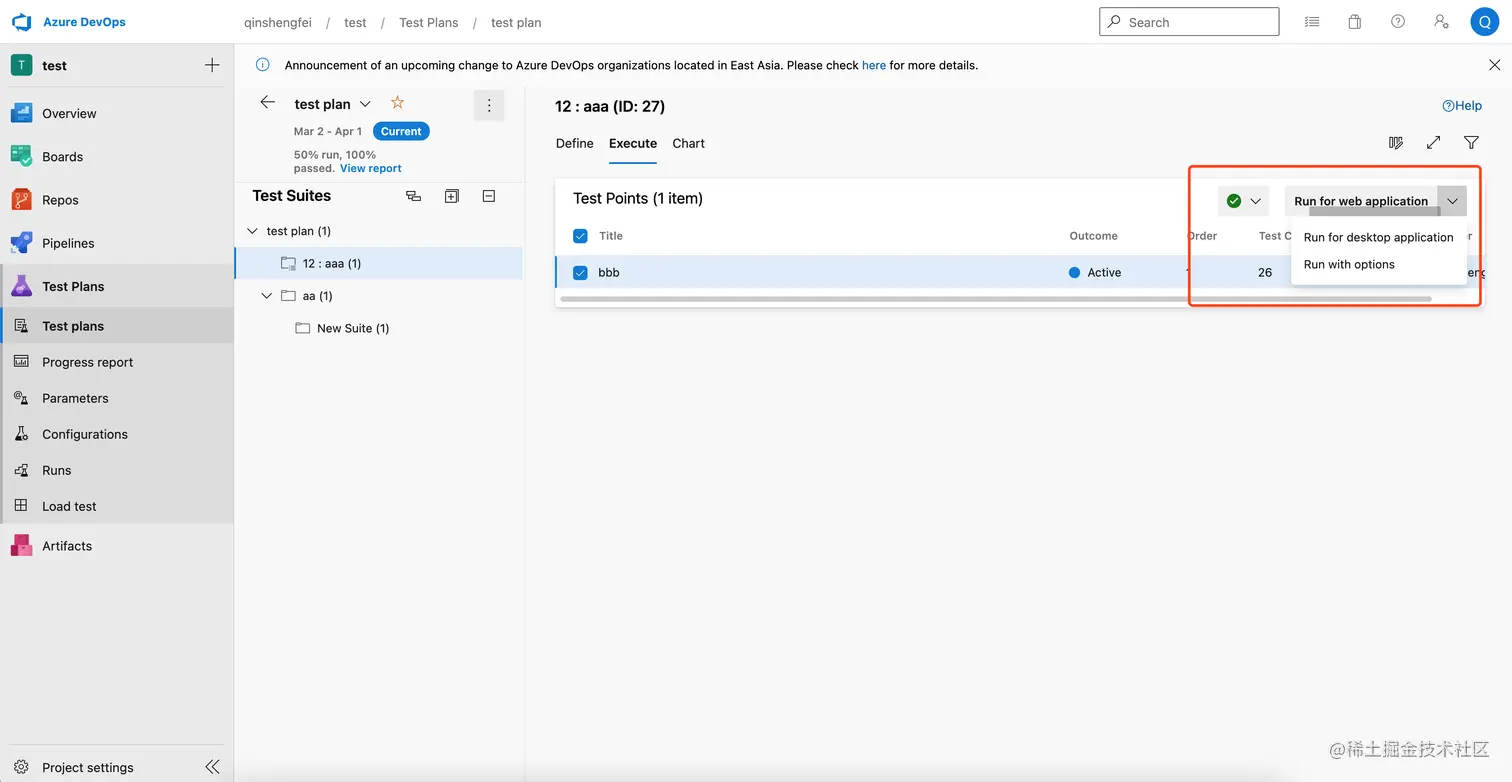The width and height of the screenshot is (1512, 782).
Task: Click the Parameters icon in sidebar
Action: pos(21,398)
